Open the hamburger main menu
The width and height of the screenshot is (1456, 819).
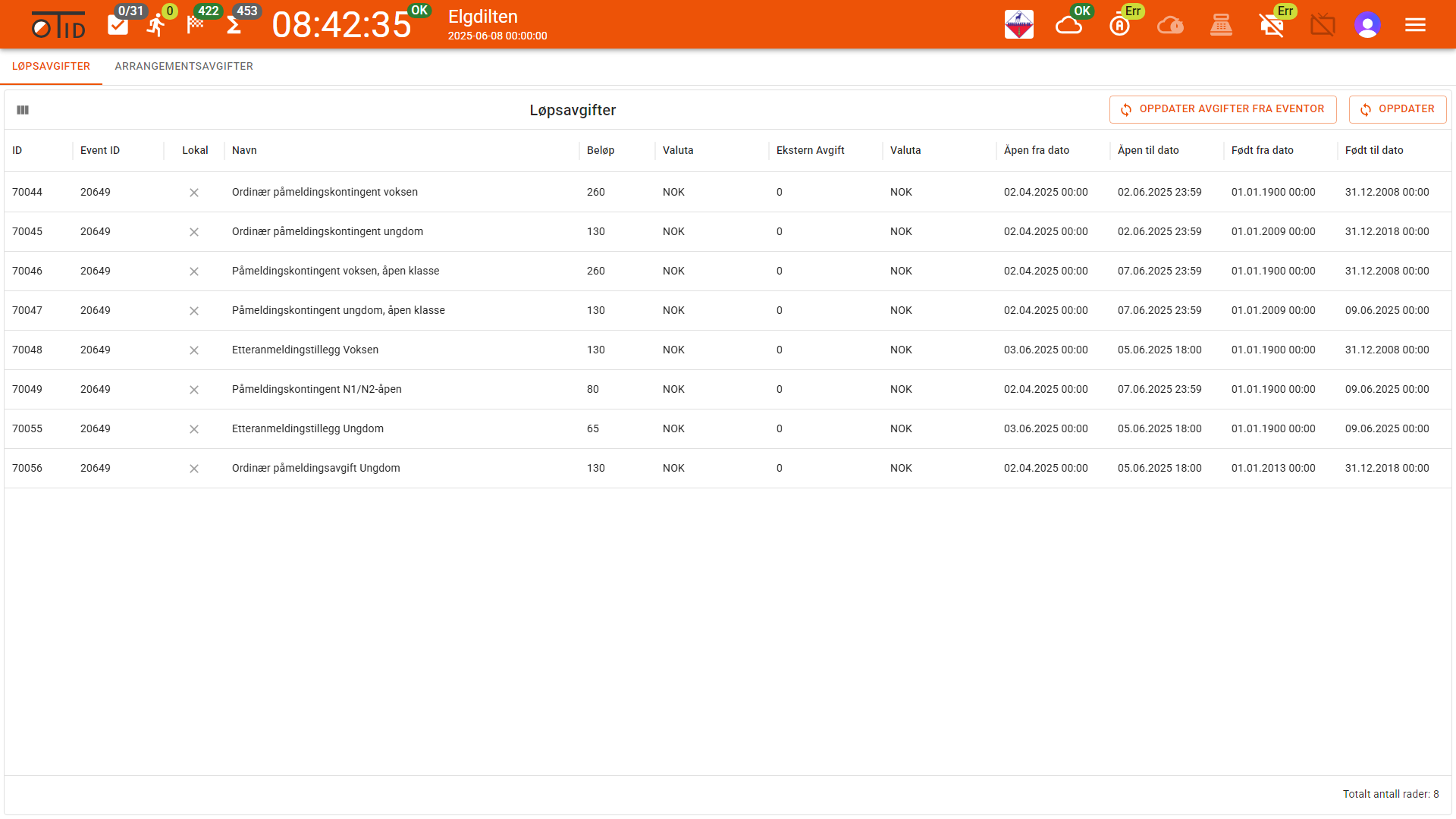point(1415,25)
